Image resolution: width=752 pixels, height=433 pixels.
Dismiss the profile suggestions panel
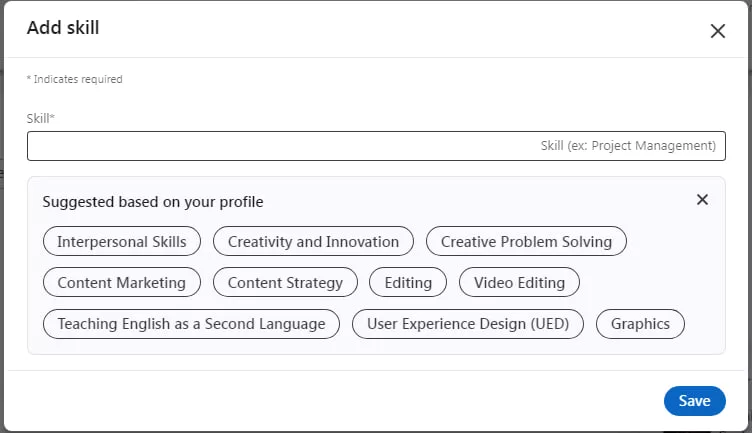tap(702, 200)
